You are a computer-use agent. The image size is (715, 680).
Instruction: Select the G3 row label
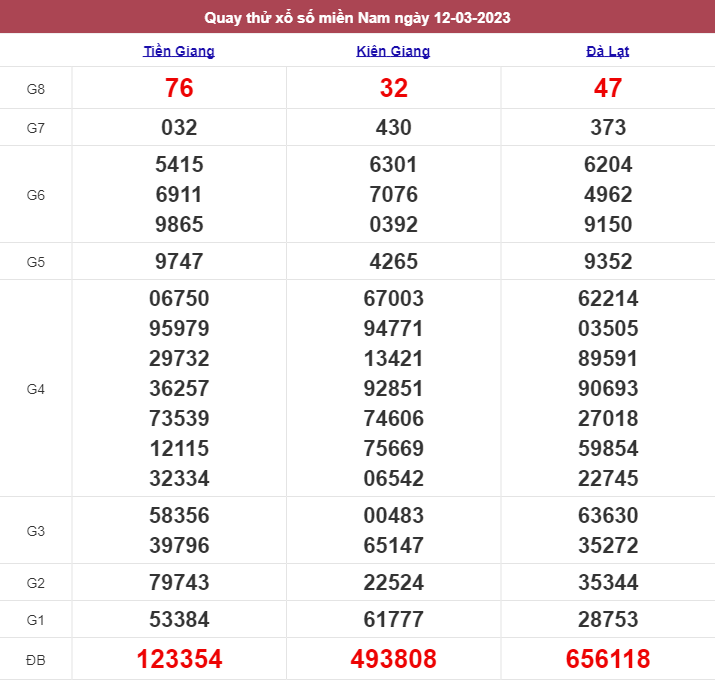[36, 531]
